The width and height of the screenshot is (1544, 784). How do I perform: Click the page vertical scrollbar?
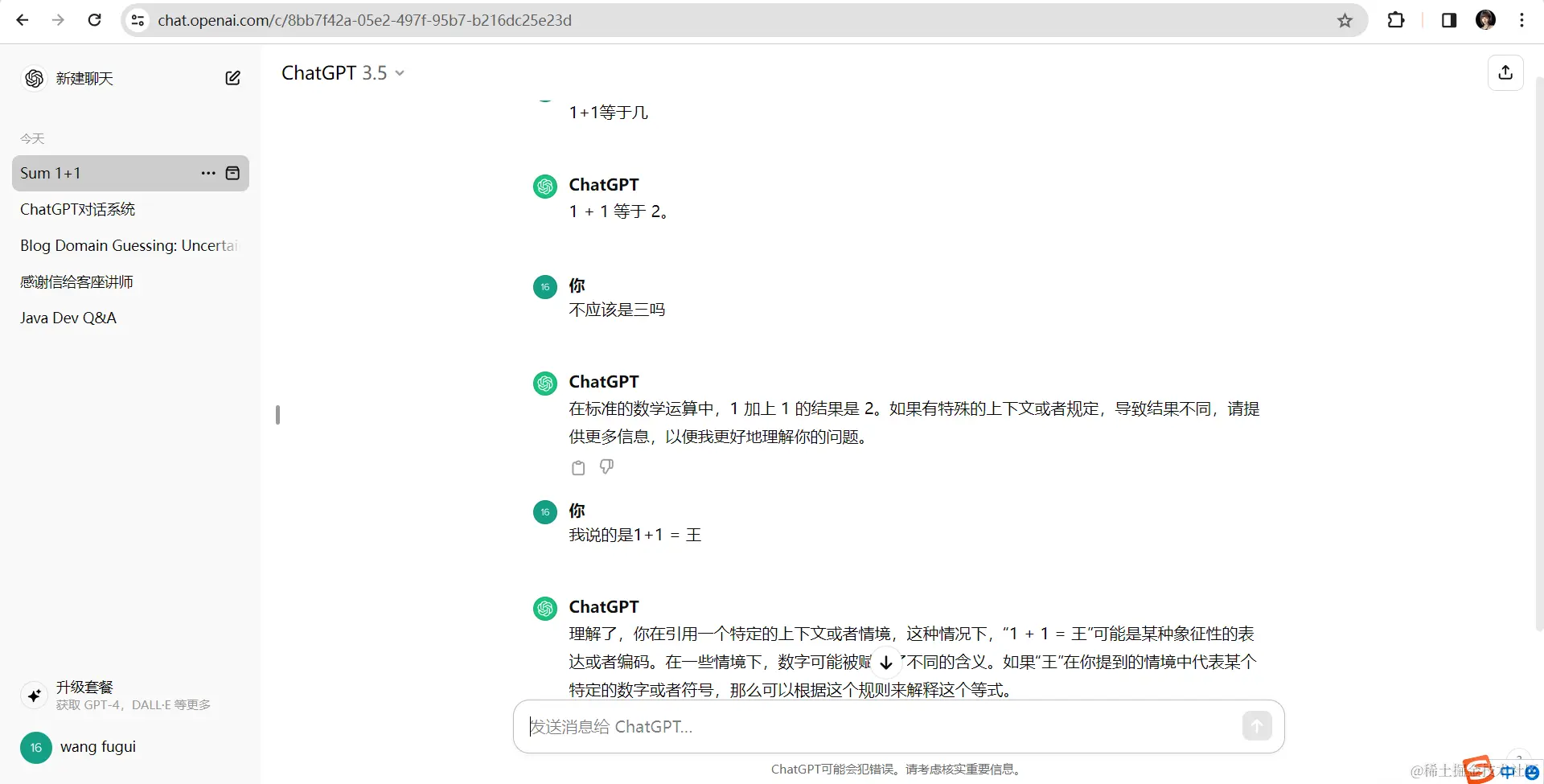pyautogui.click(x=1539, y=354)
